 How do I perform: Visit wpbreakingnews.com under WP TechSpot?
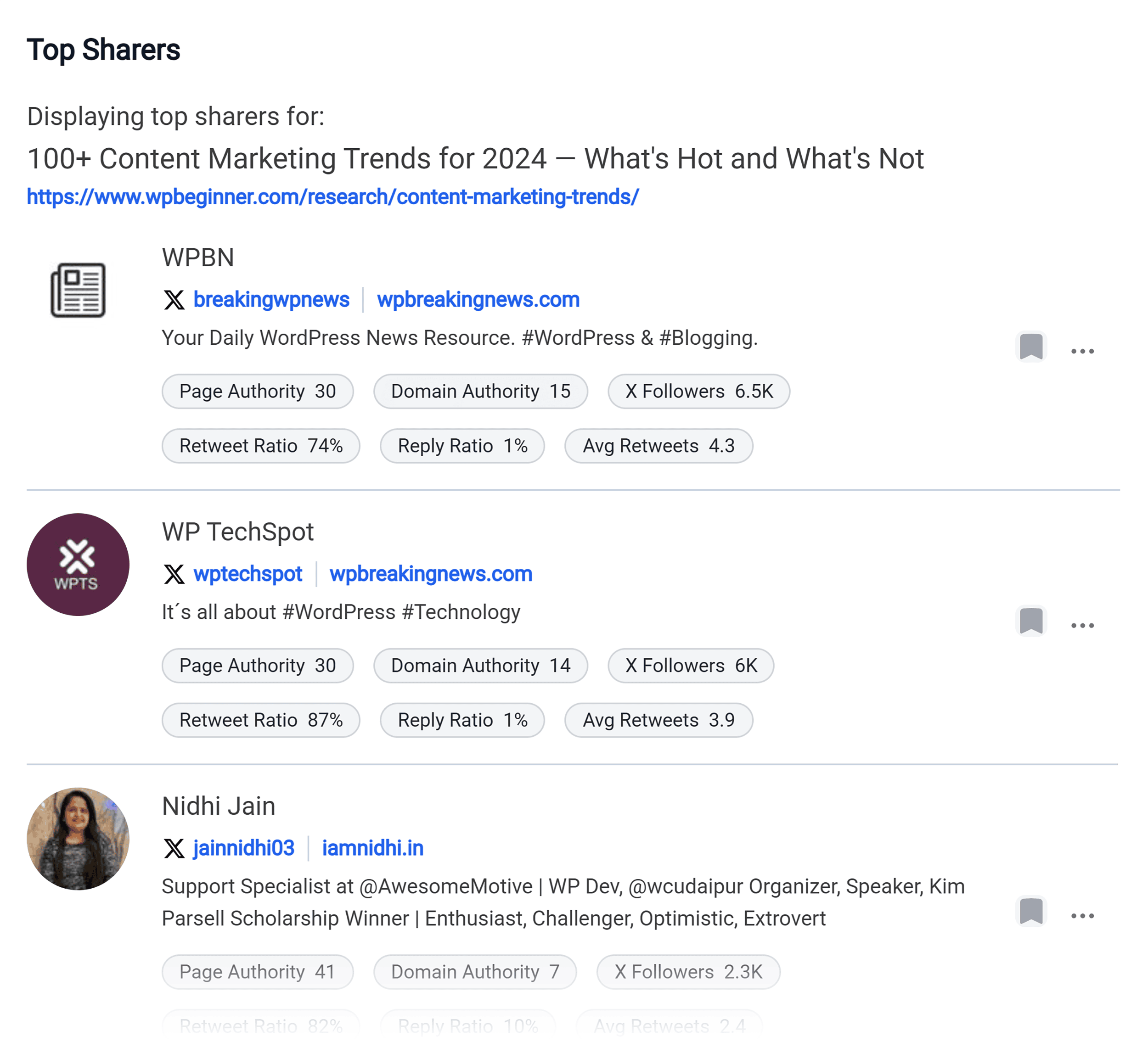coord(431,574)
